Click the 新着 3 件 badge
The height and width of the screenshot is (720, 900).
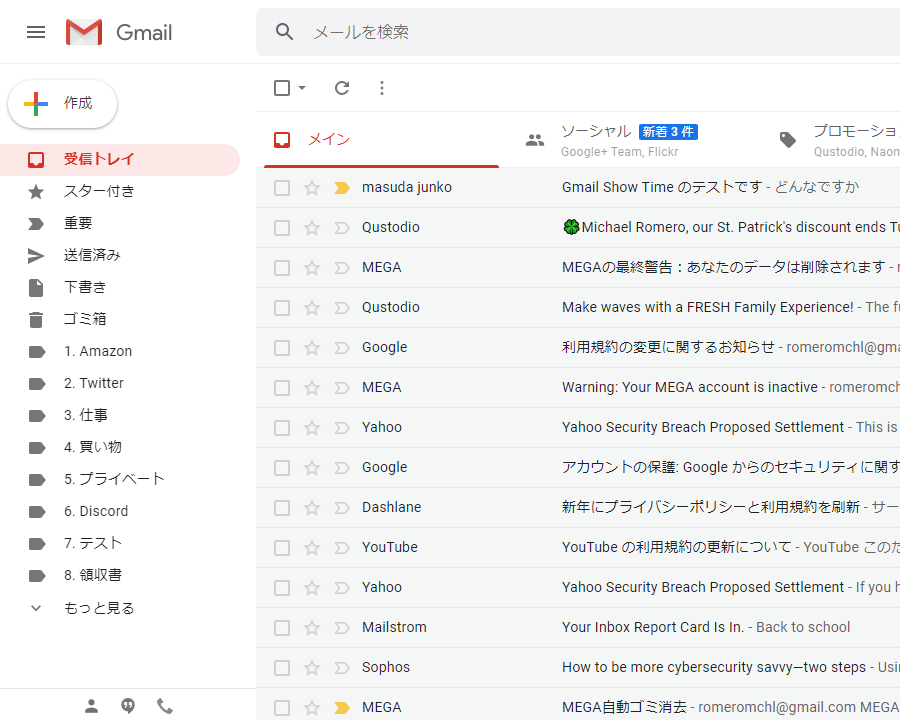668,132
